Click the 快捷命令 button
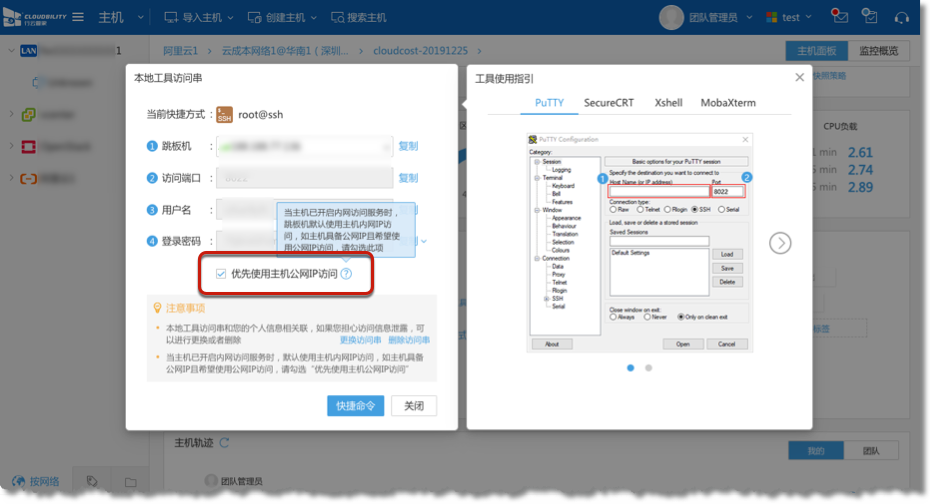 point(355,406)
